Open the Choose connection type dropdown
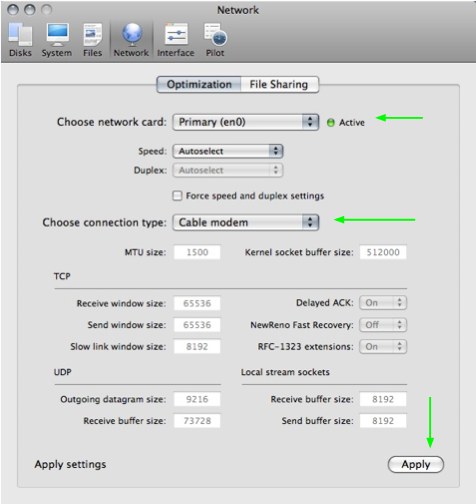 pyautogui.click(x=246, y=222)
